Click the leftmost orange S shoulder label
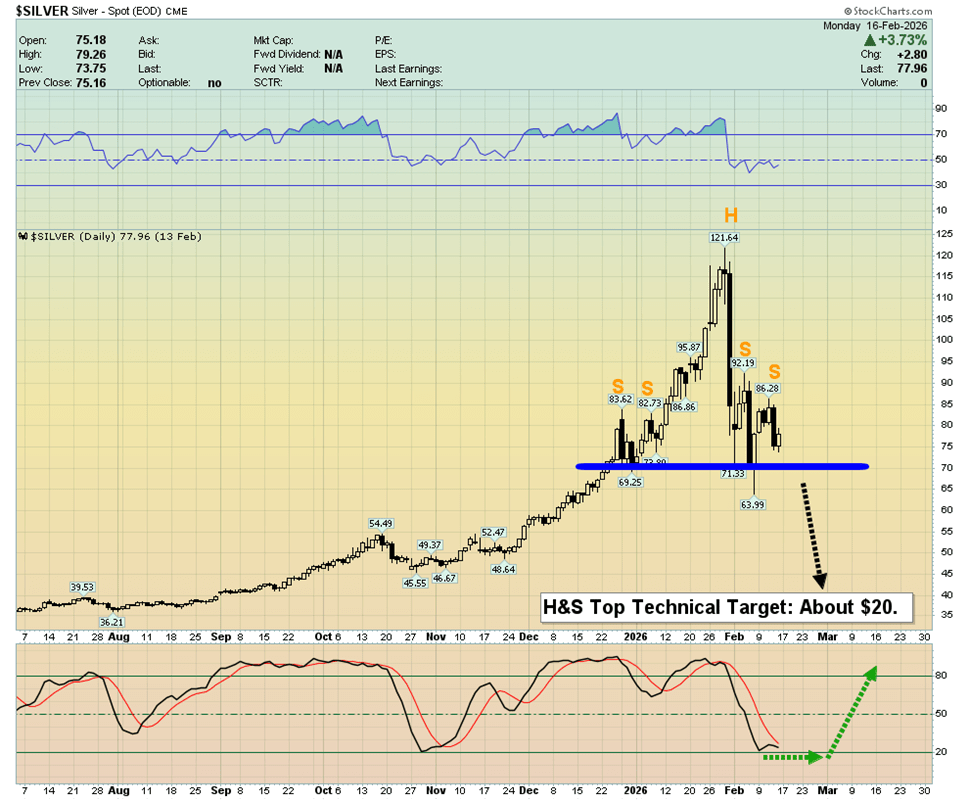This screenshot has width=969, height=800. 618,385
